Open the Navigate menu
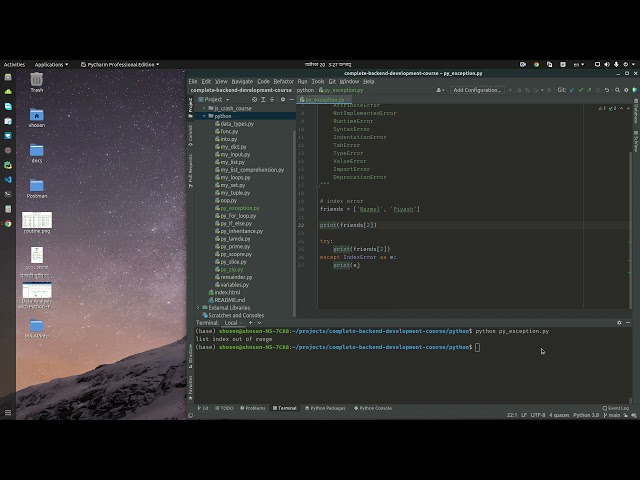 pos(242,82)
